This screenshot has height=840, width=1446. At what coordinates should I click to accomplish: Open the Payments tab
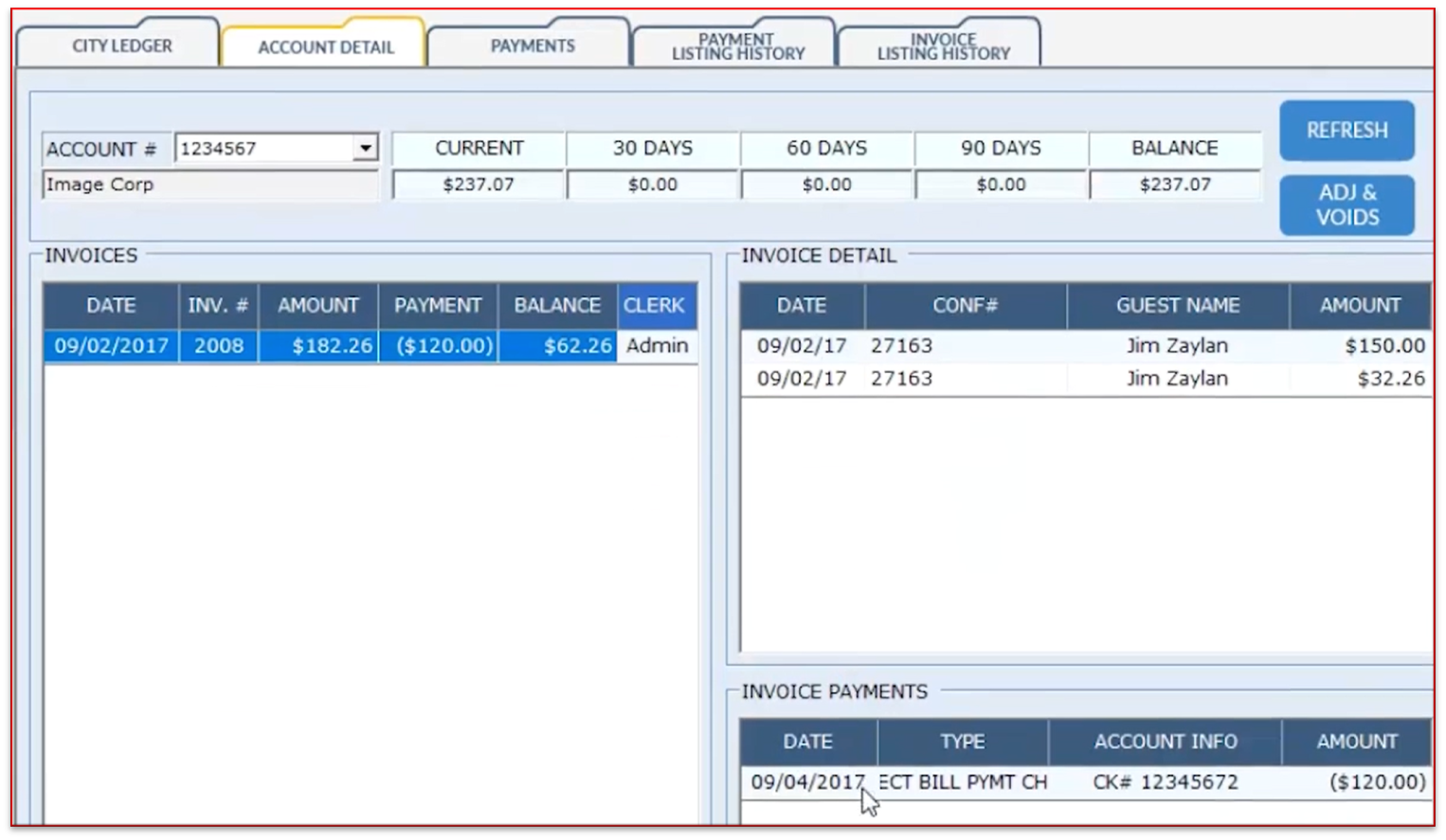tap(532, 45)
